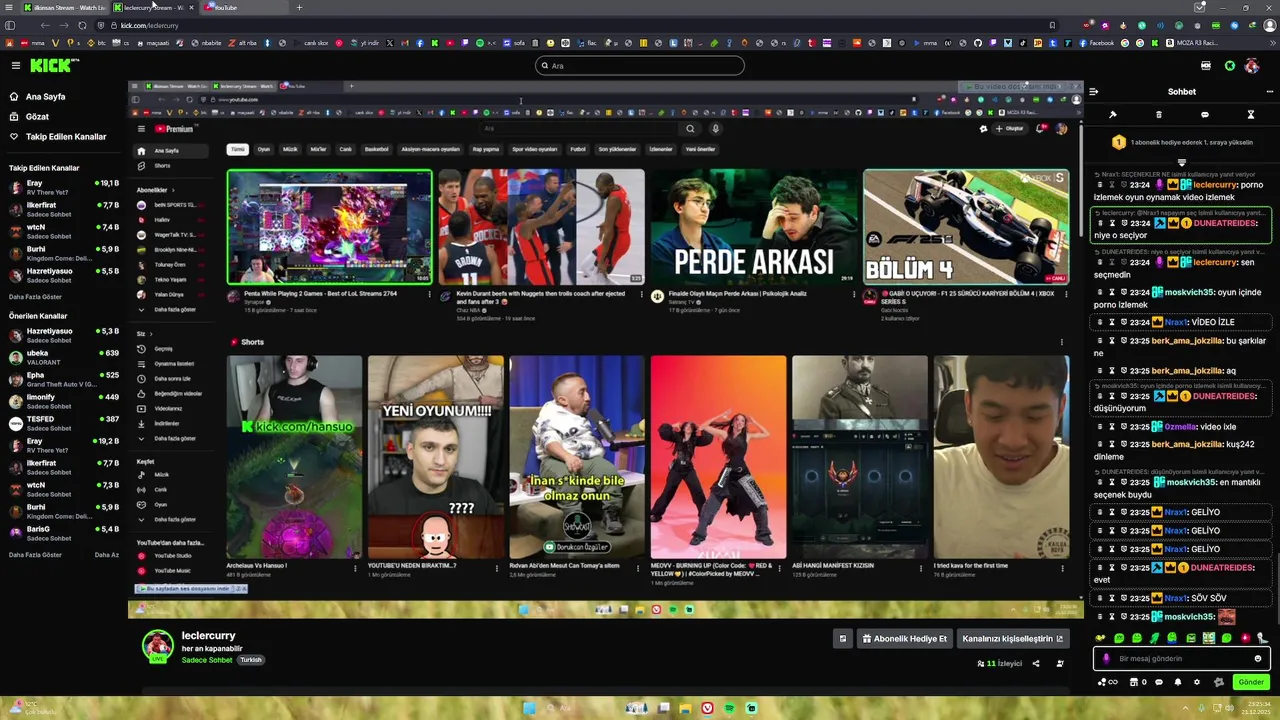Click Kanalınızı kişiselleştirin button
The height and width of the screenshot is (720, 1280).
[1013, 639]
